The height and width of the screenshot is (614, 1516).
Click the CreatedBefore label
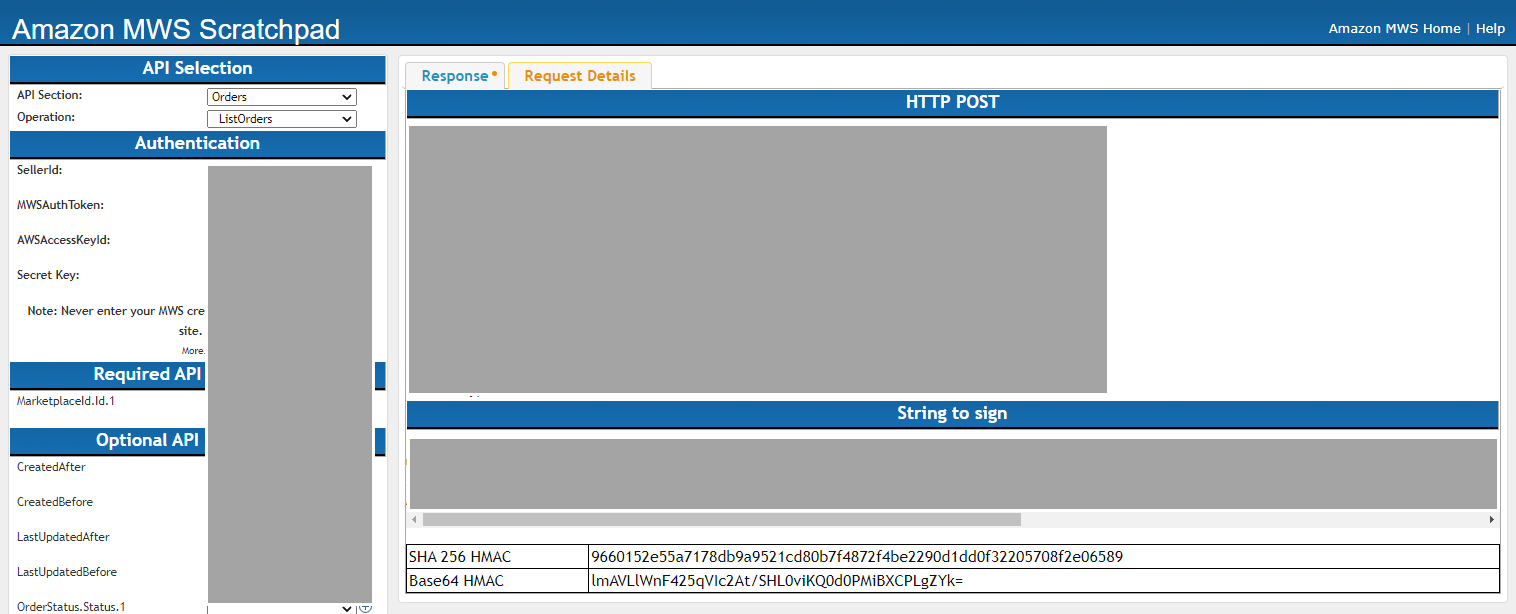point(55,502)
